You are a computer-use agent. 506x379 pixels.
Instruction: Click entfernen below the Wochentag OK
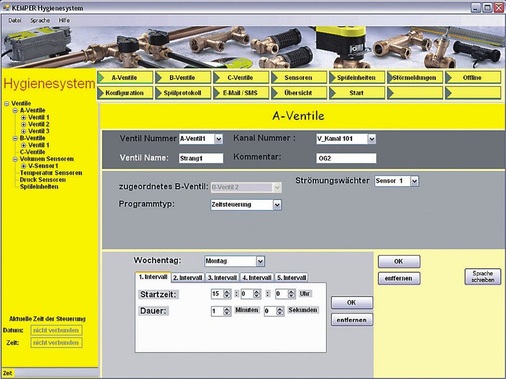(399, 278)
